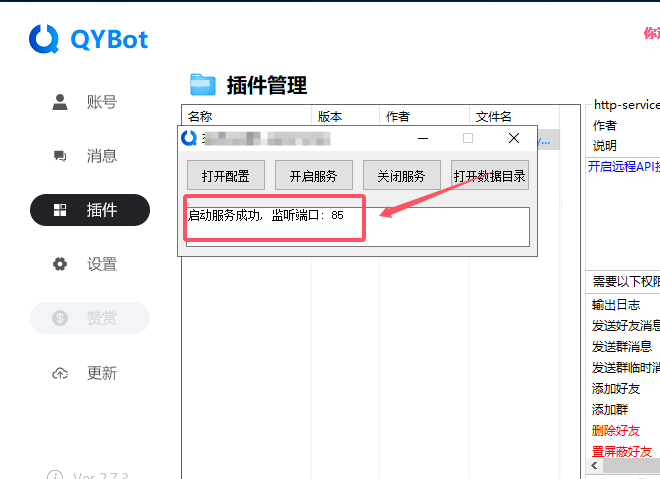Click the 作者 label in the details panel

point(605,125)
